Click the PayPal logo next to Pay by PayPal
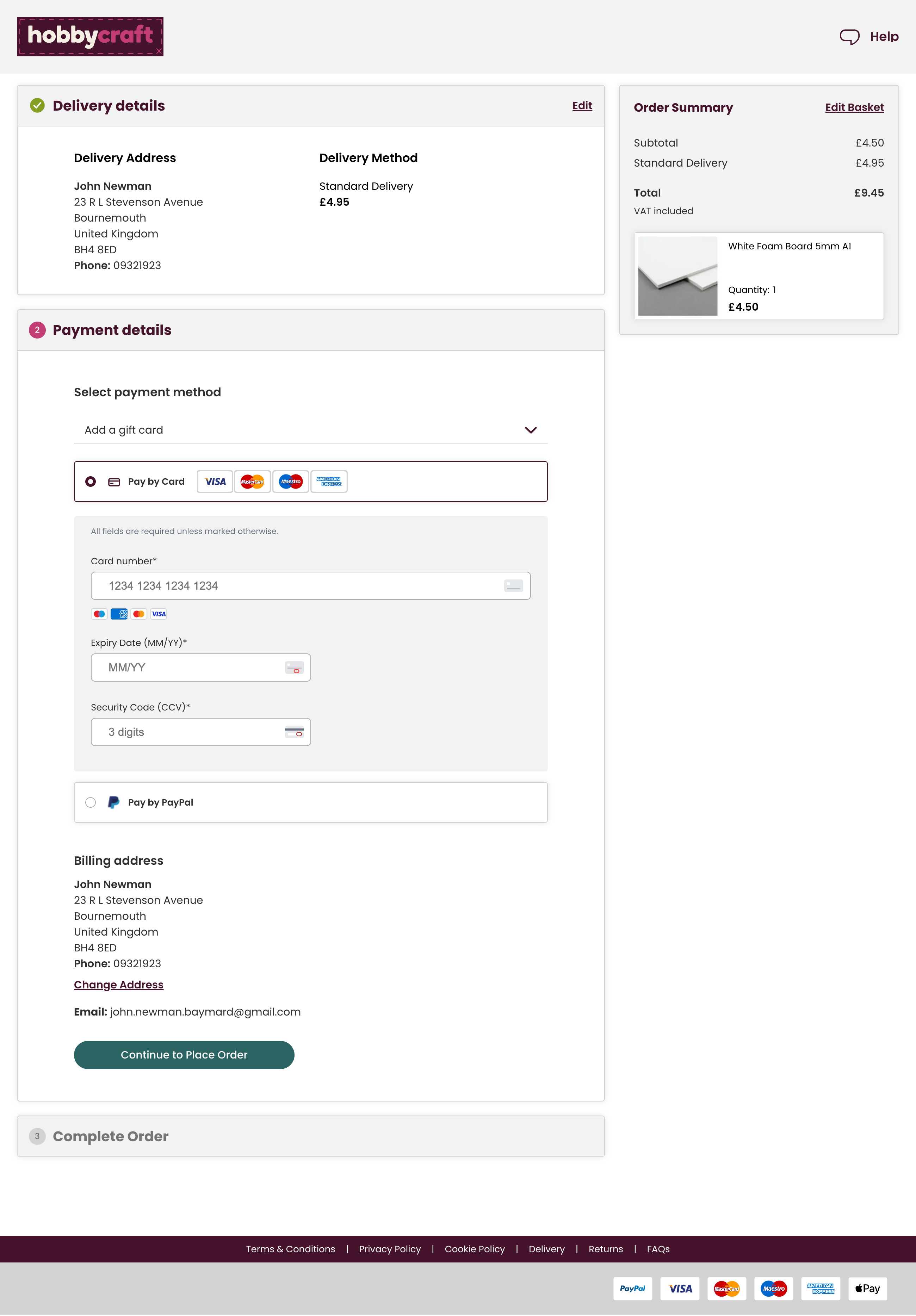 click(113, 802)
